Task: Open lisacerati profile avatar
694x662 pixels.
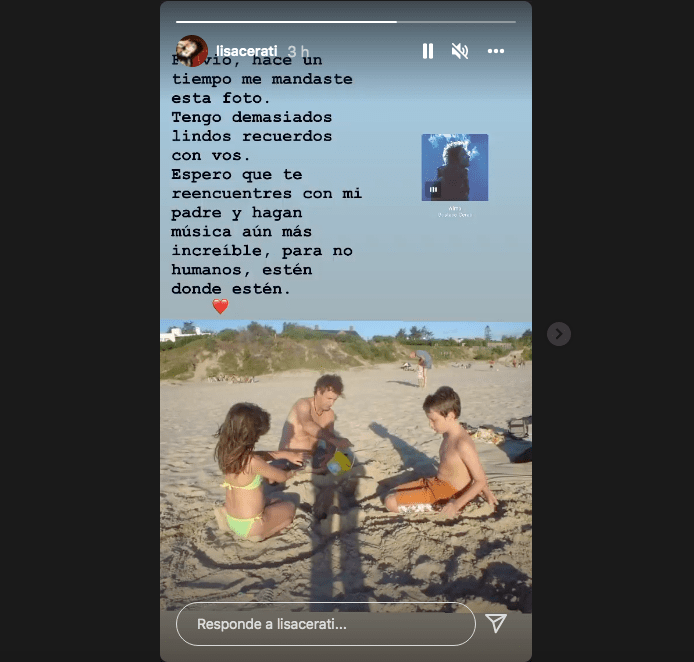Action: pos(192,51)
